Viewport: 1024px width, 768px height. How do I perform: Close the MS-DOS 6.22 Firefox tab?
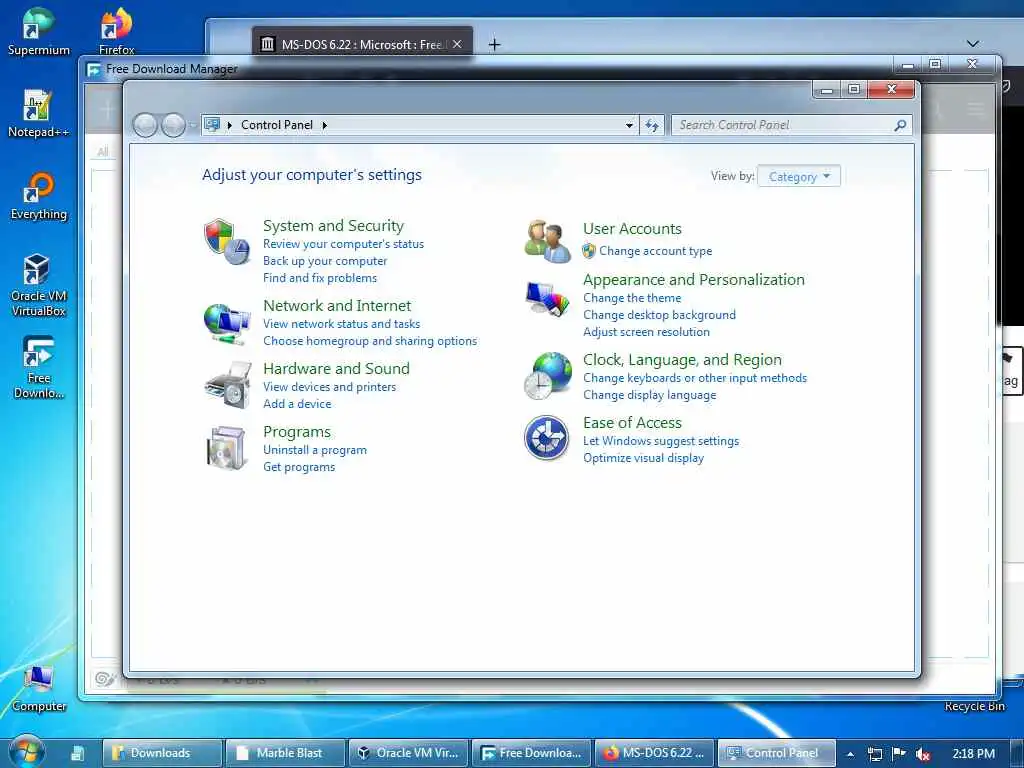point(457,44)
